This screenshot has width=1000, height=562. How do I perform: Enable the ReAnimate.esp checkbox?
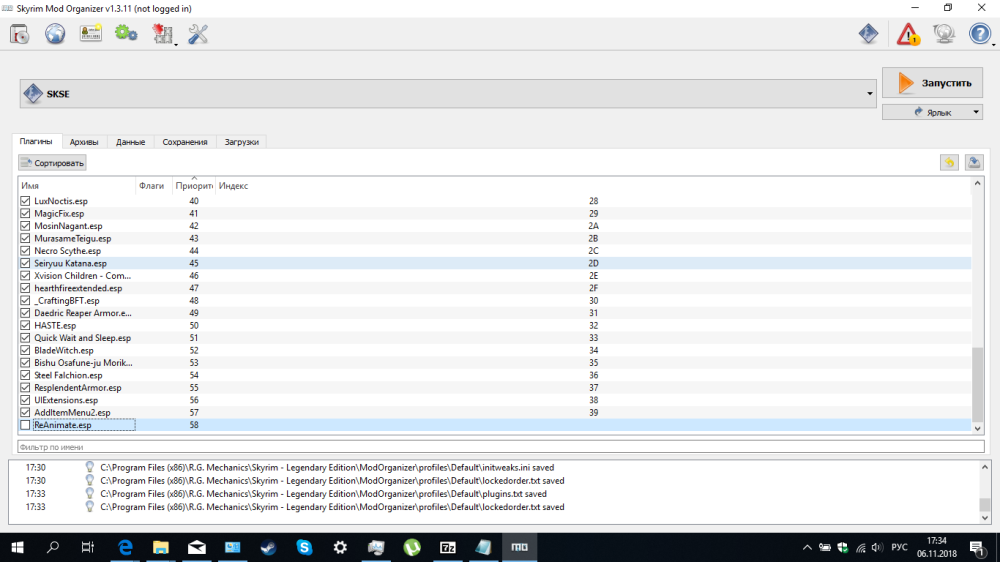25,425
